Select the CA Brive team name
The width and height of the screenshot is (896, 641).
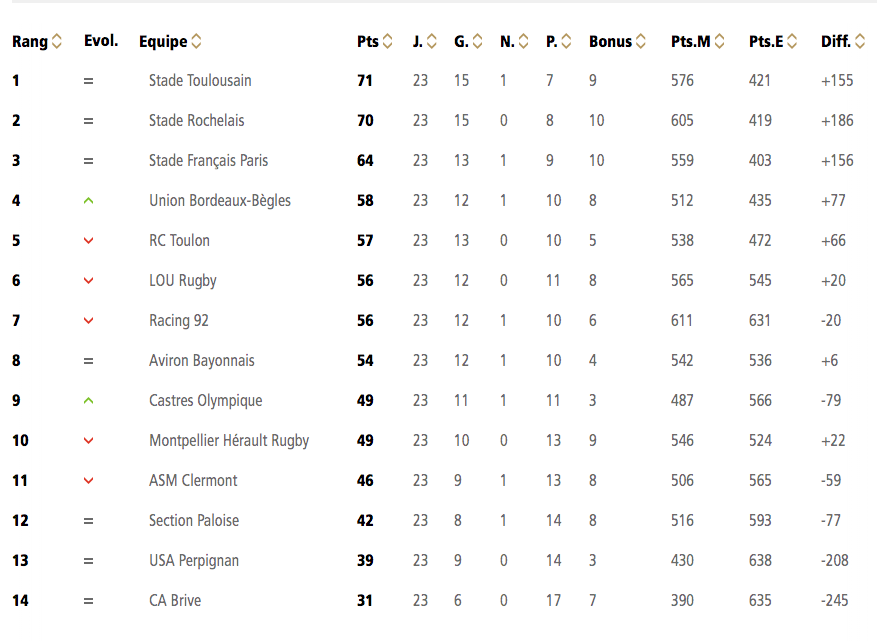pos(175,600)
